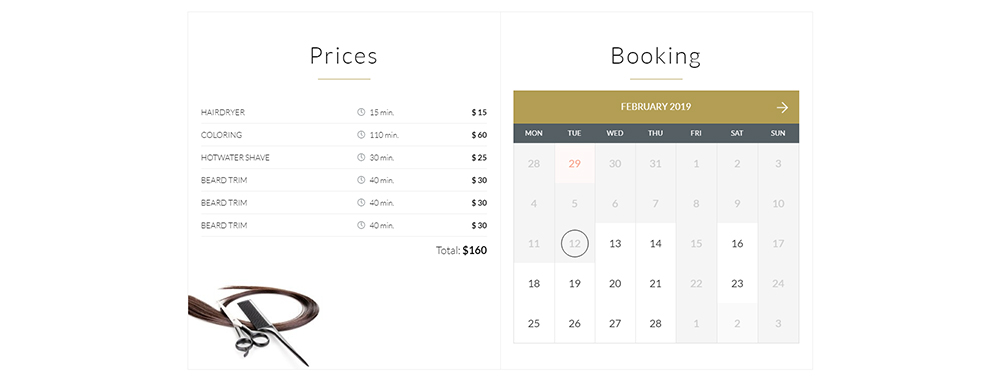Select circled date 12 in calendar

click(575, 243)
